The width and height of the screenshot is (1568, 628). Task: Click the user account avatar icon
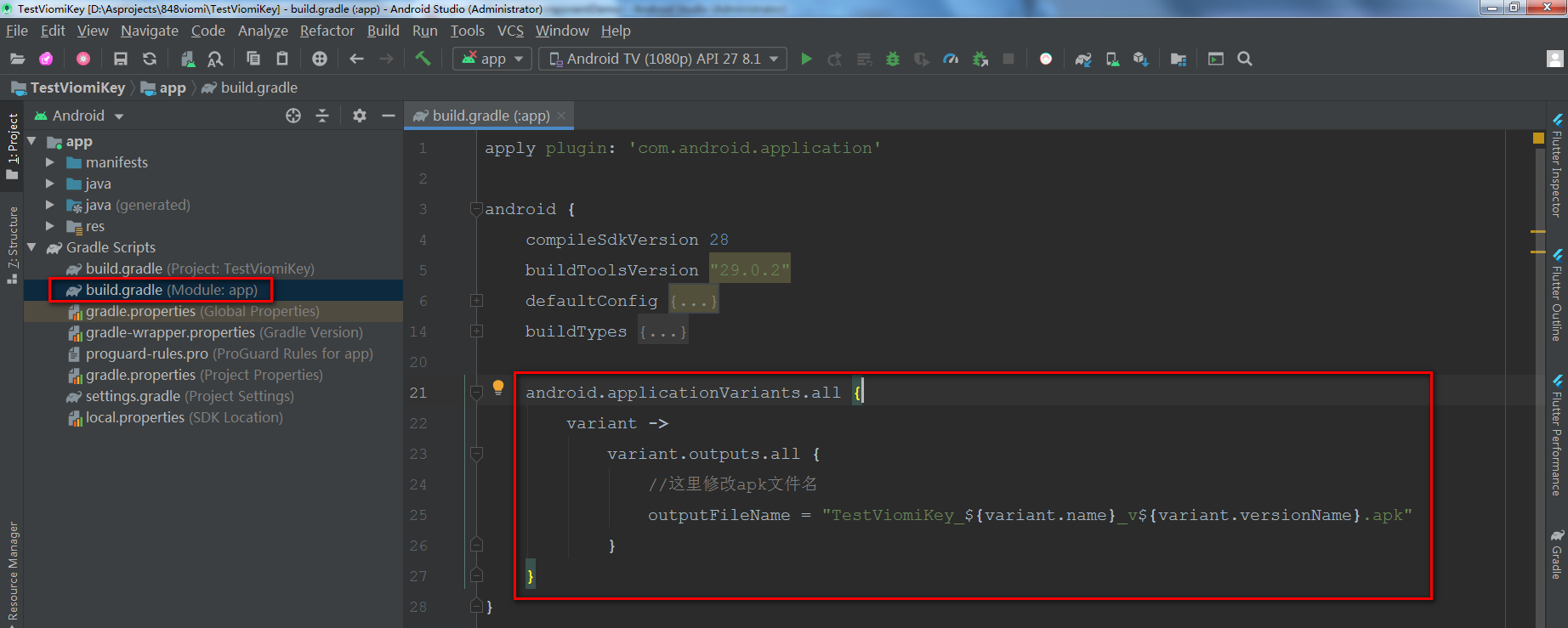pos(1555,59)
